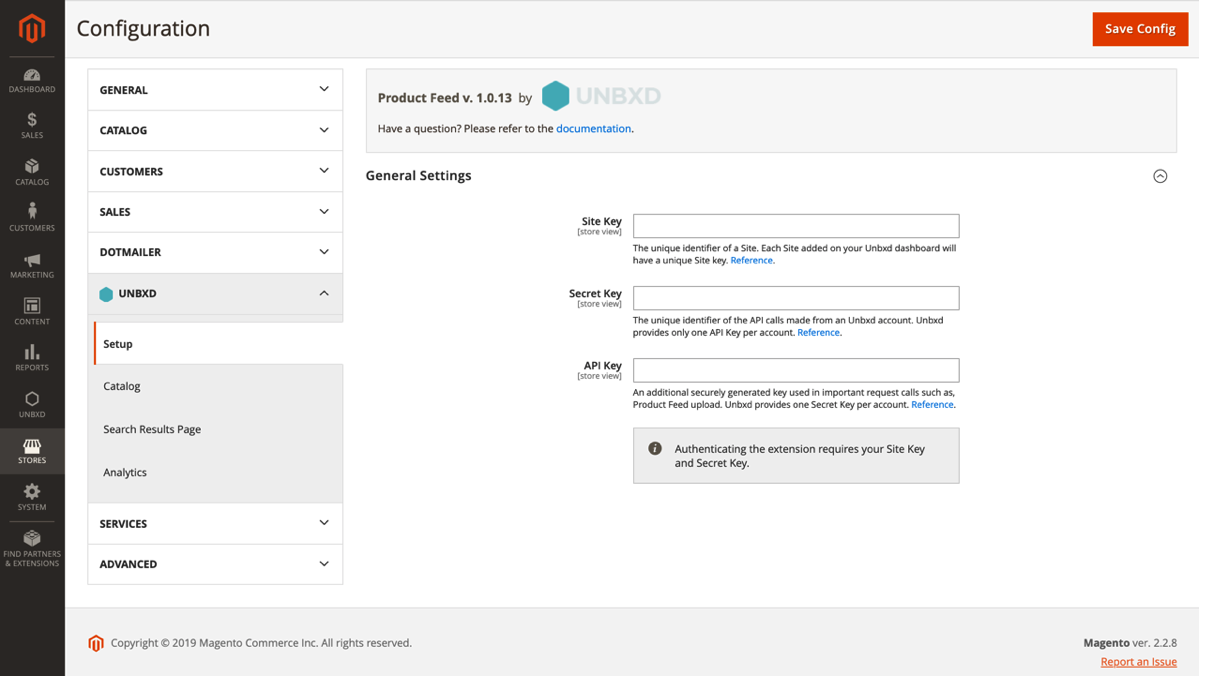
Task: Expand the Sales config section
Action: pos(215,212)
